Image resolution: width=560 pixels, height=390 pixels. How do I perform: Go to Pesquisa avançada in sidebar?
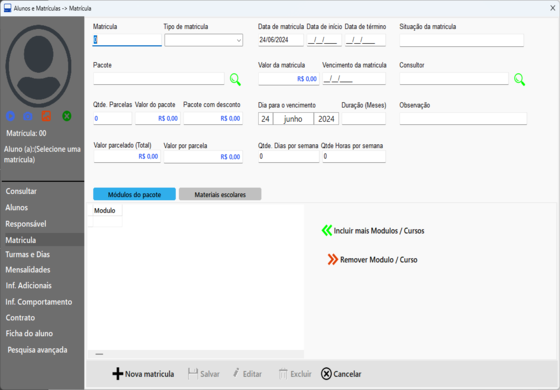click(x=37, y=350)
